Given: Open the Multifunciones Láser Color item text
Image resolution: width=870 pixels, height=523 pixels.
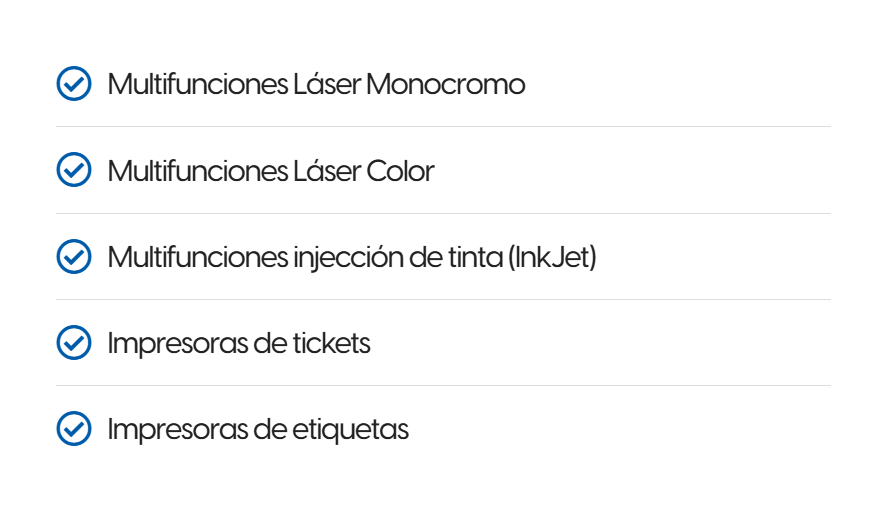Looking at the screenshot, I should (270, 171).
